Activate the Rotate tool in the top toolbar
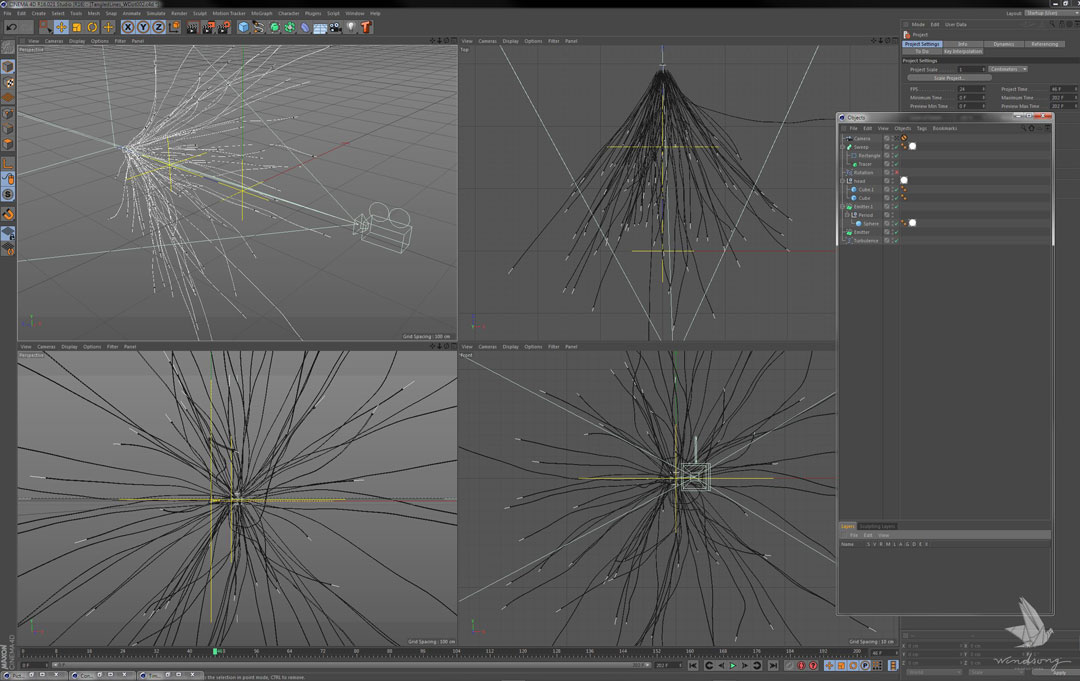 click(92, 27)
